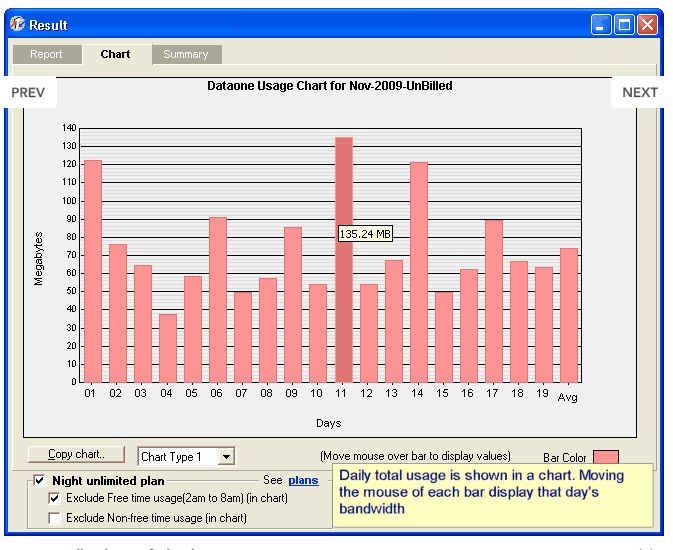Click the Avg bar in chart

click(x=569, y=315)
